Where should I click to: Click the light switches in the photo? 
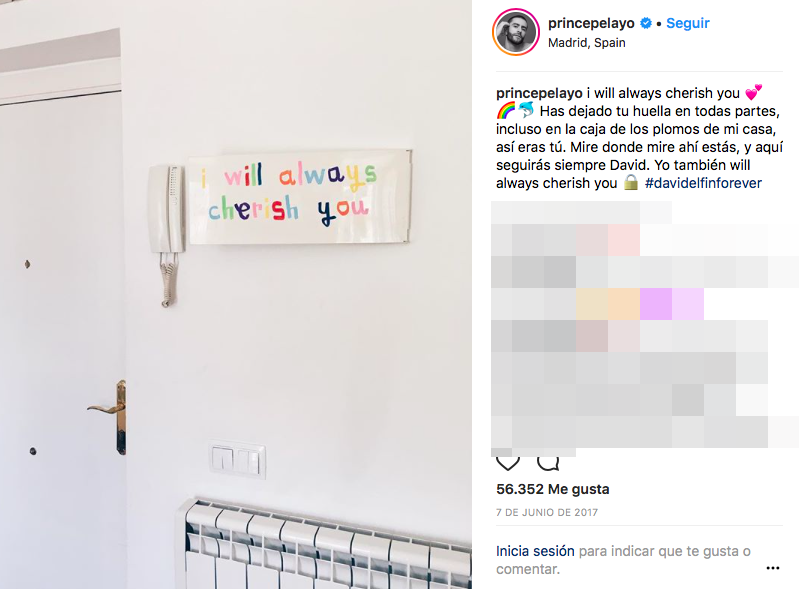[237, 460]
